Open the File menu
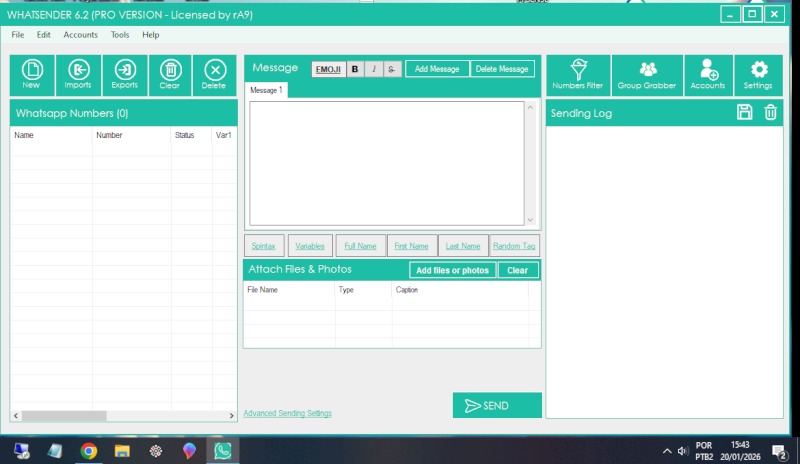The image size is (800, 464). (x=18, y=35)
